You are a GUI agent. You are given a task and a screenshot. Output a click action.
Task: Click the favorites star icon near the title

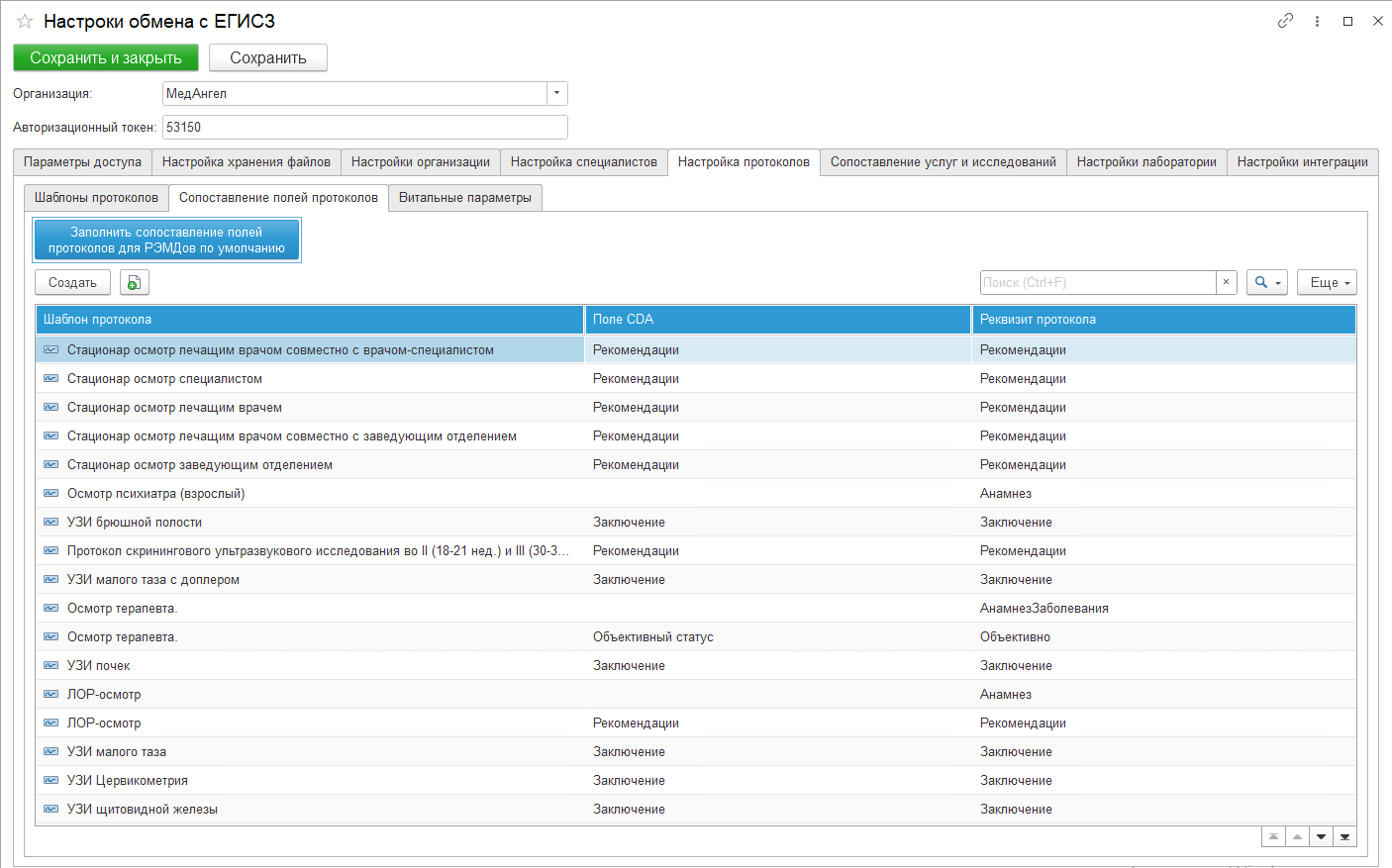click(x=25, y=21)
